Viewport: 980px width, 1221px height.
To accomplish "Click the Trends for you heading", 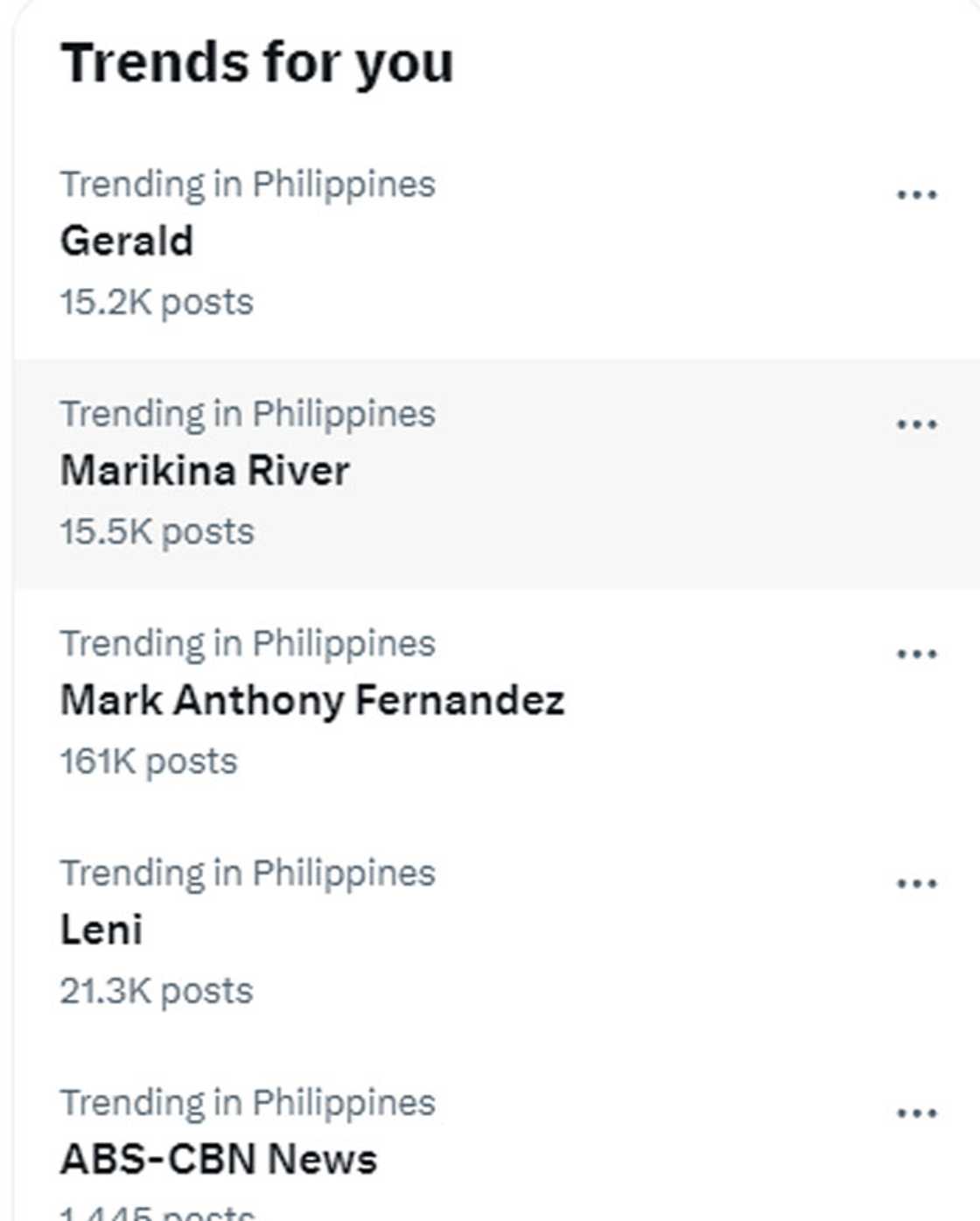I will (x=256, y=63).
